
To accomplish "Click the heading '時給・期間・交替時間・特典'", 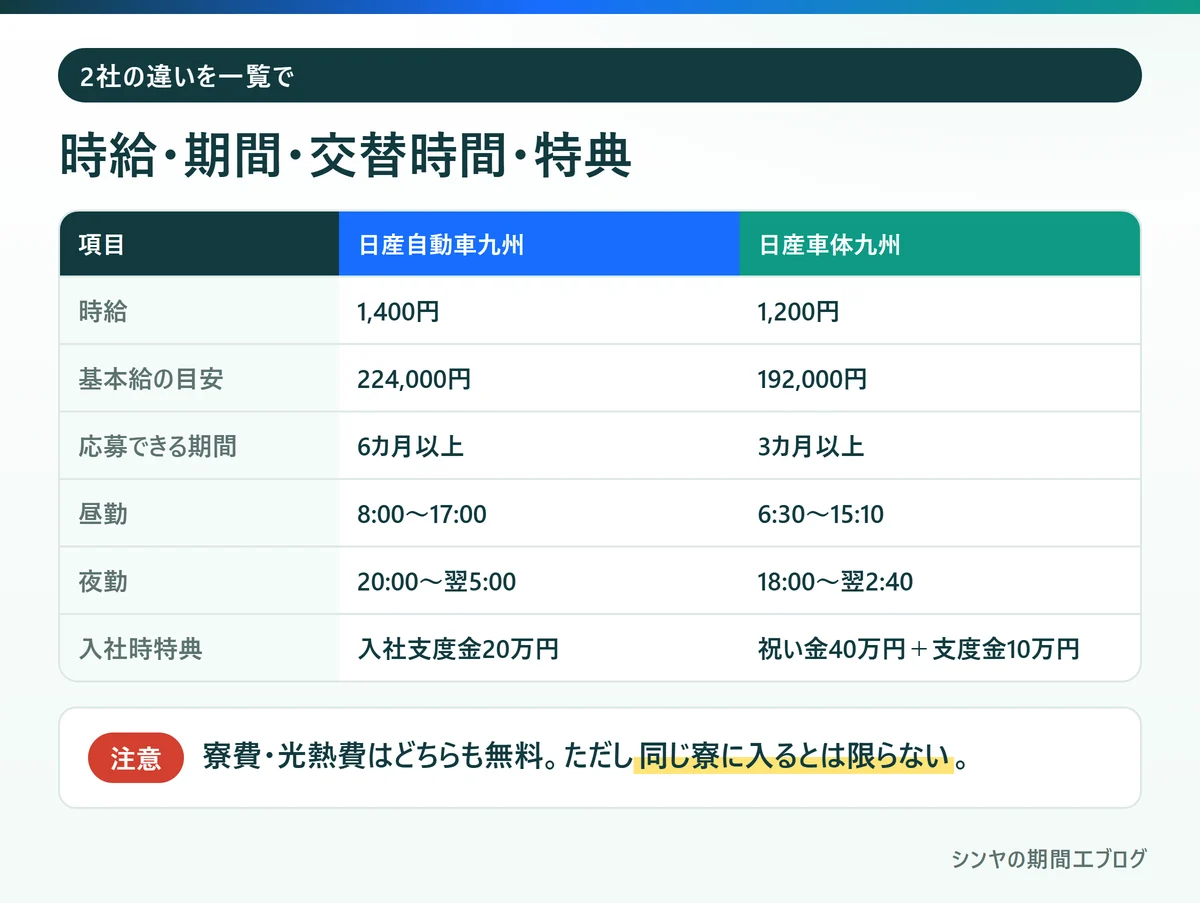I will [x=345, y=155].
